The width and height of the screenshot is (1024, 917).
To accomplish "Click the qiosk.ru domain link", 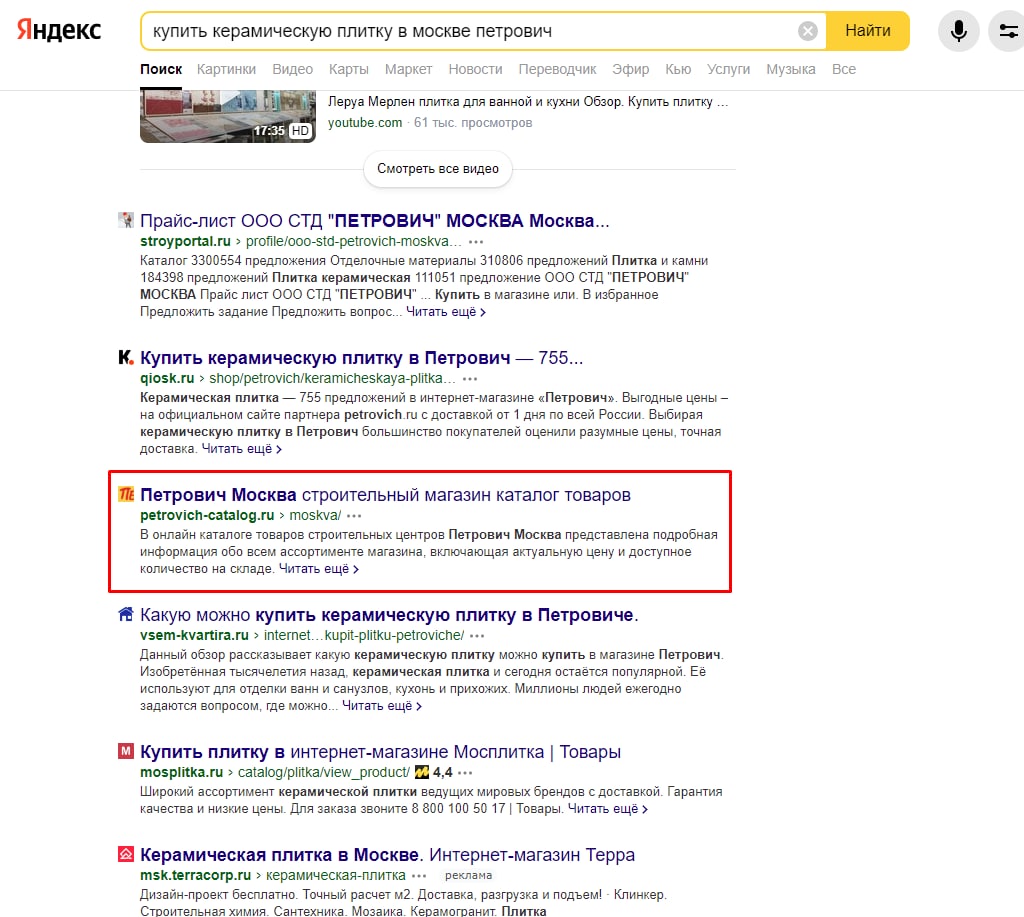I will tap(167, 378).
